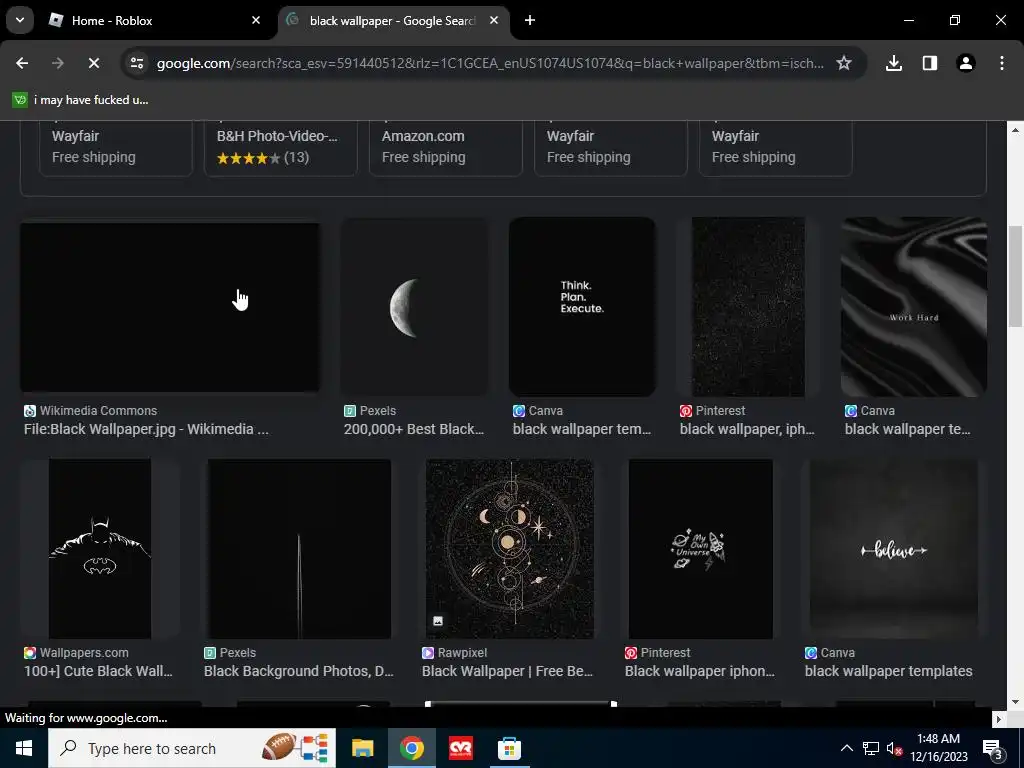Open the B&H Photo-Video shopping card
1024x768 pixels.
pos(281,148)
